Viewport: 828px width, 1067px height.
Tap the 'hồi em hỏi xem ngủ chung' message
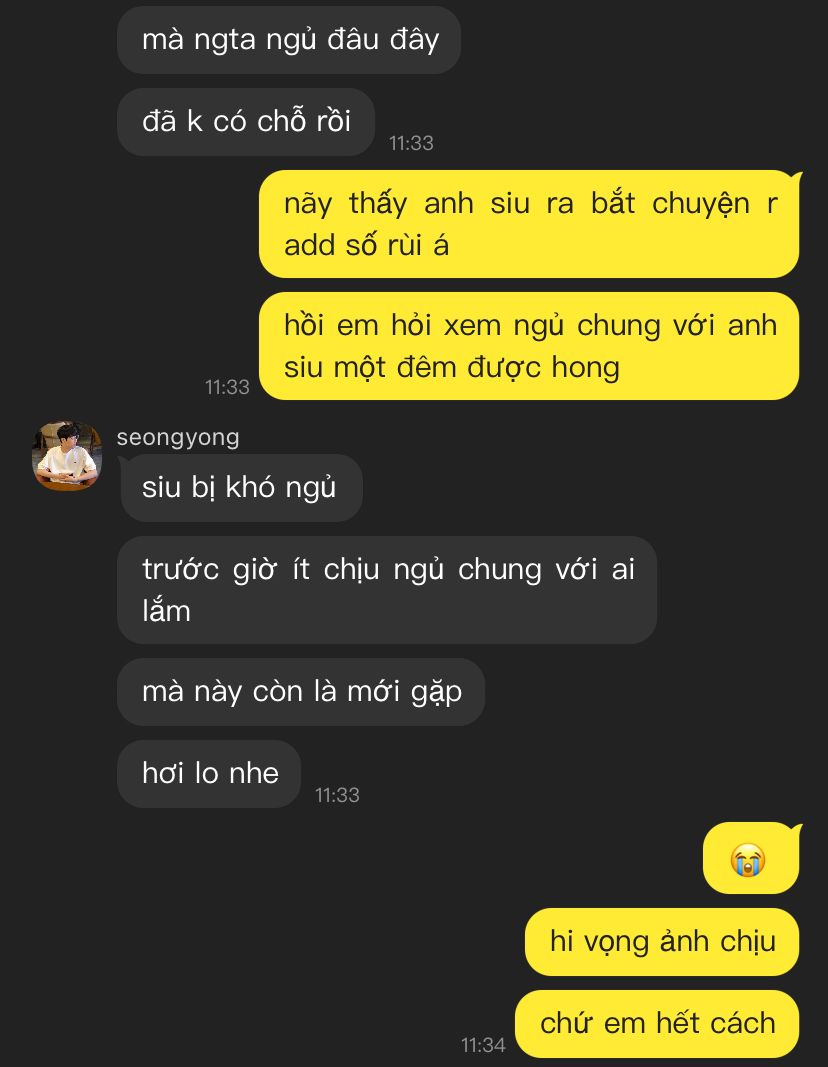point(529,346)
